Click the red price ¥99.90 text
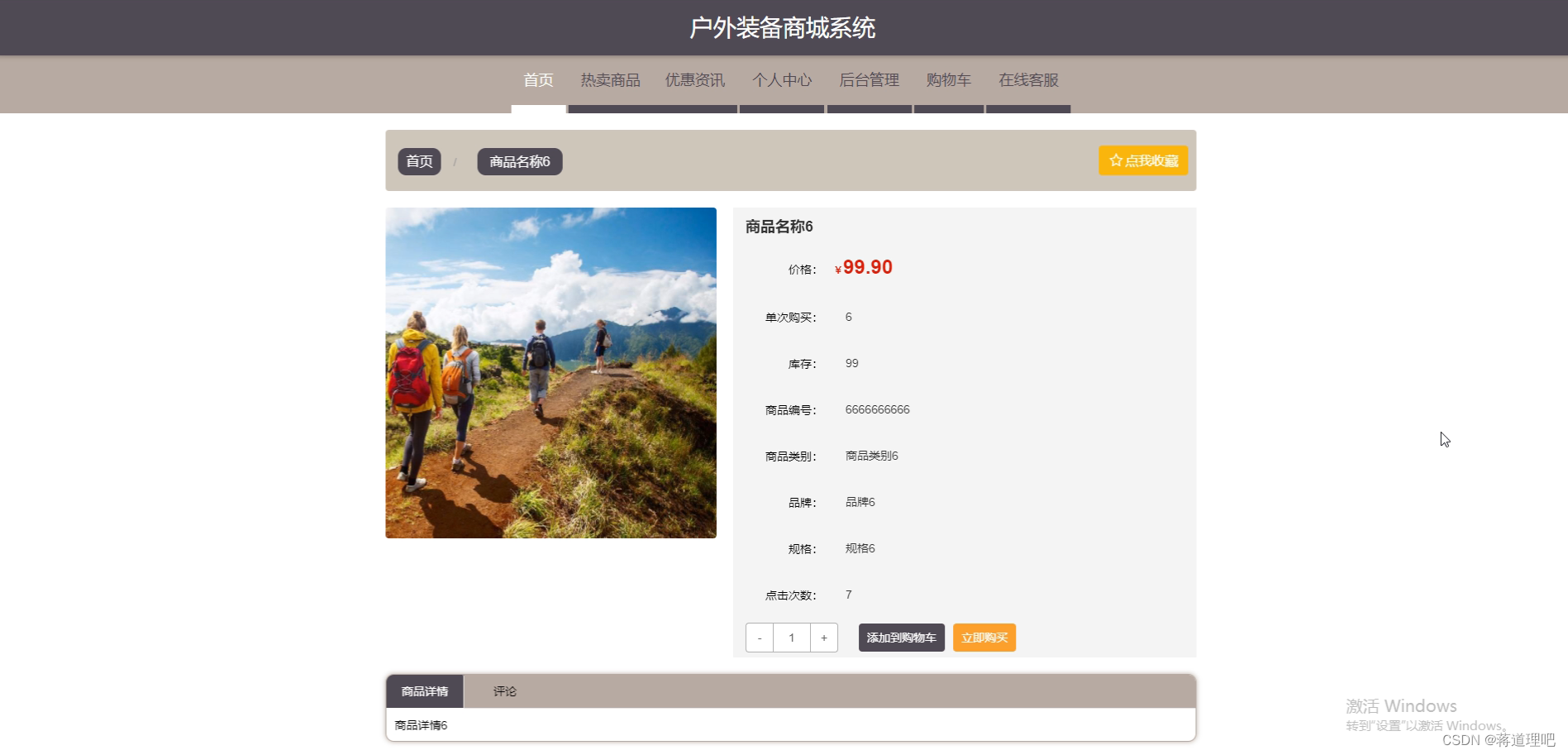This screenshot has height=755, width=1568. [864, 267]
